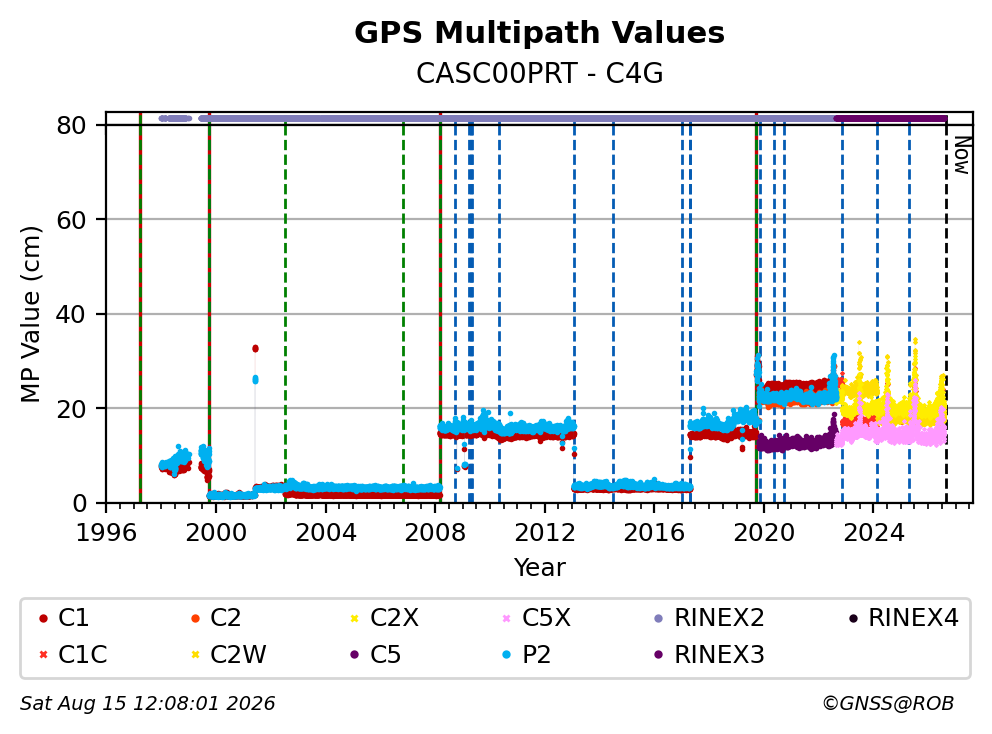Click the 60 y-axis tick label
The width and height of the screenshot is (992, 734).
(x=71, y=220)
